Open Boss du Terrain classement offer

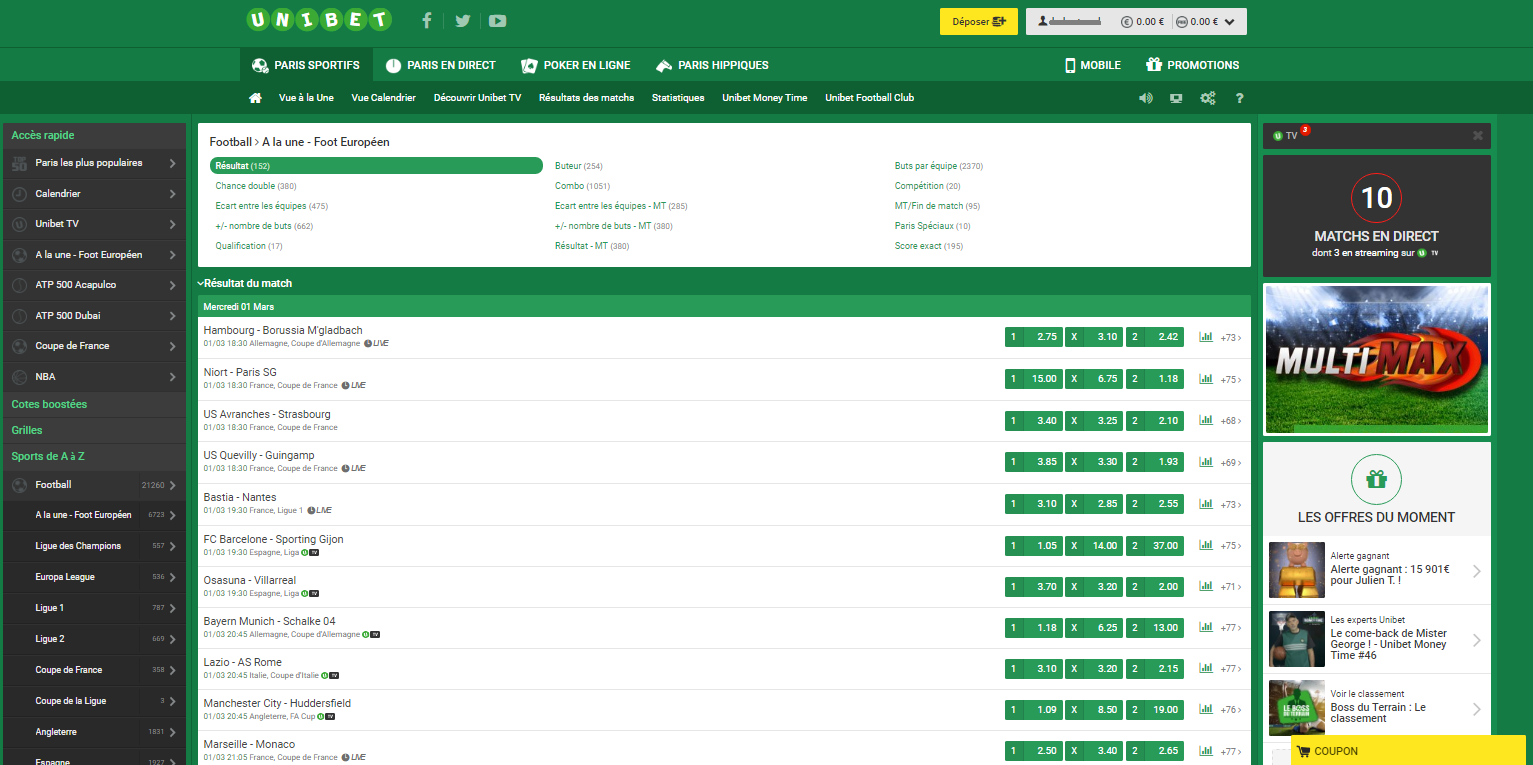point(1376,708)
